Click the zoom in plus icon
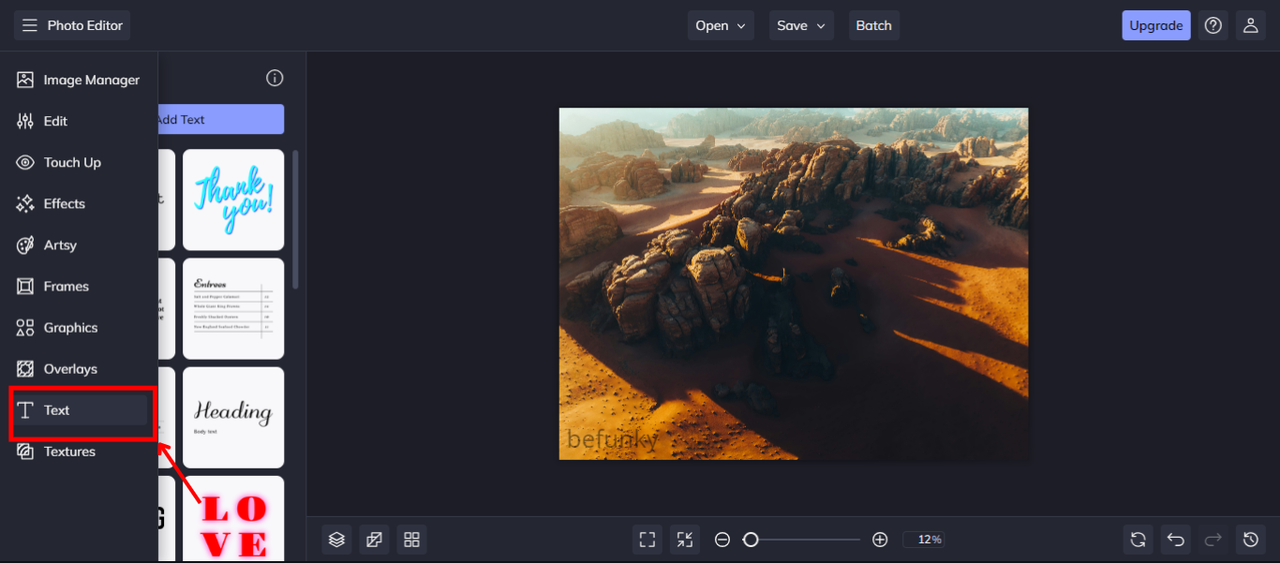 880,539
